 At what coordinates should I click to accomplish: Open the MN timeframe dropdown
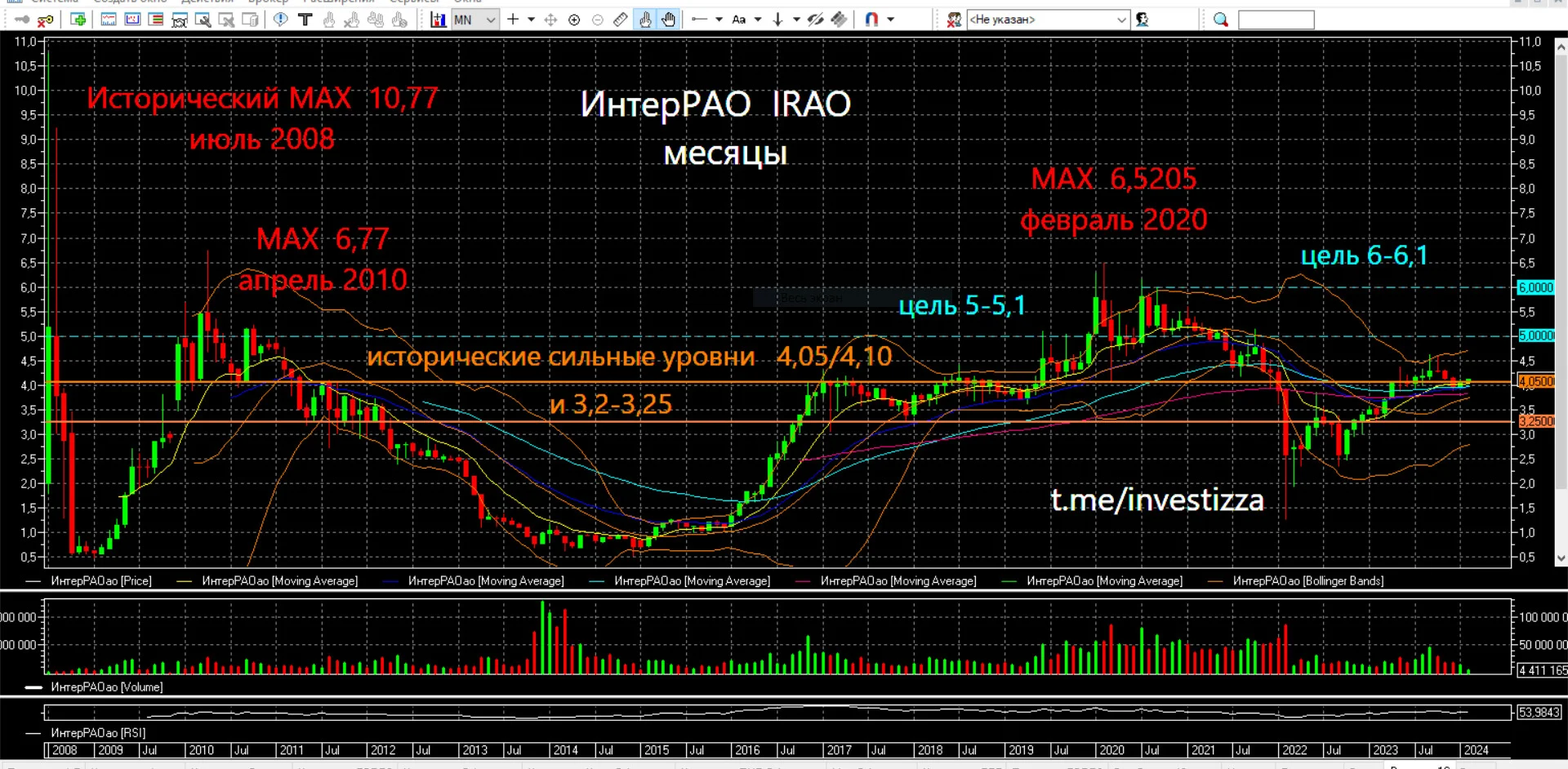click(x=475, y=20)
